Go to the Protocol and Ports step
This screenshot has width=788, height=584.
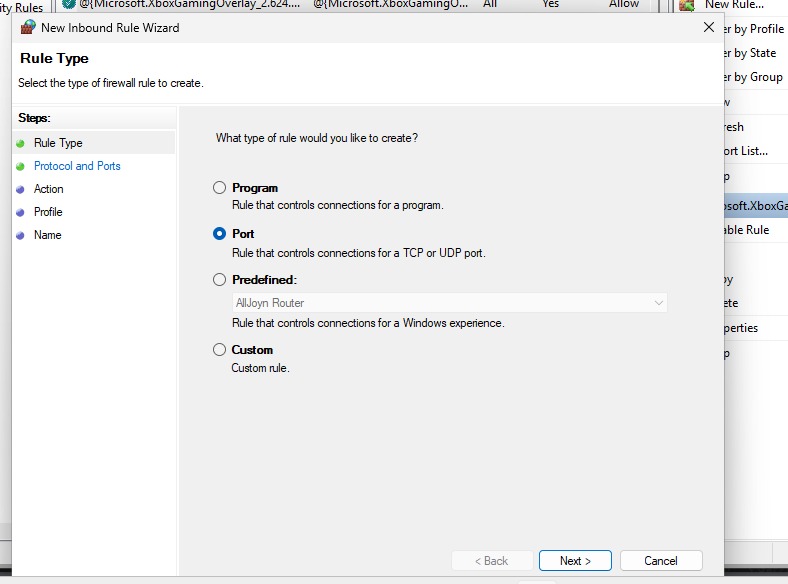(x=77, y=166)
